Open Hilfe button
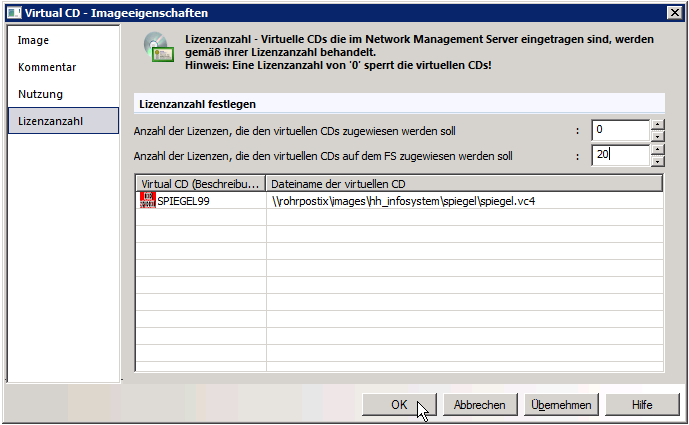The width and height of the screenshot is (689, 425). coord(642,404)
